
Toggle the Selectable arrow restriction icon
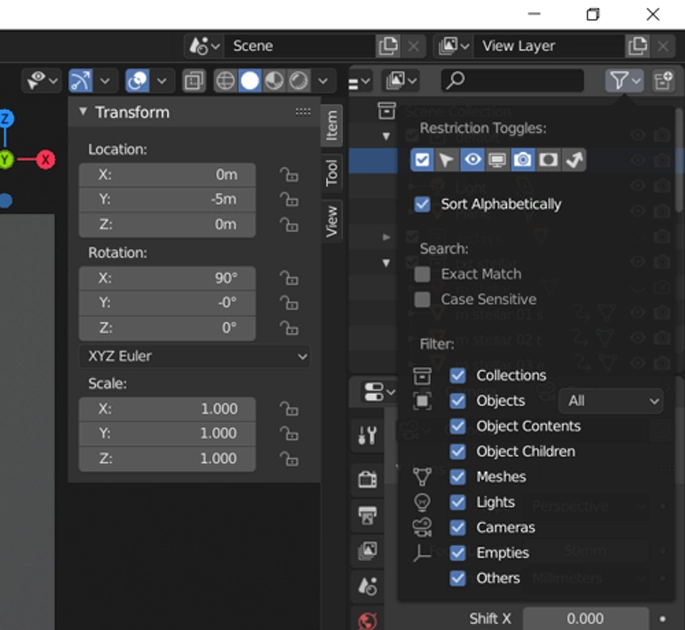[446, 160]
